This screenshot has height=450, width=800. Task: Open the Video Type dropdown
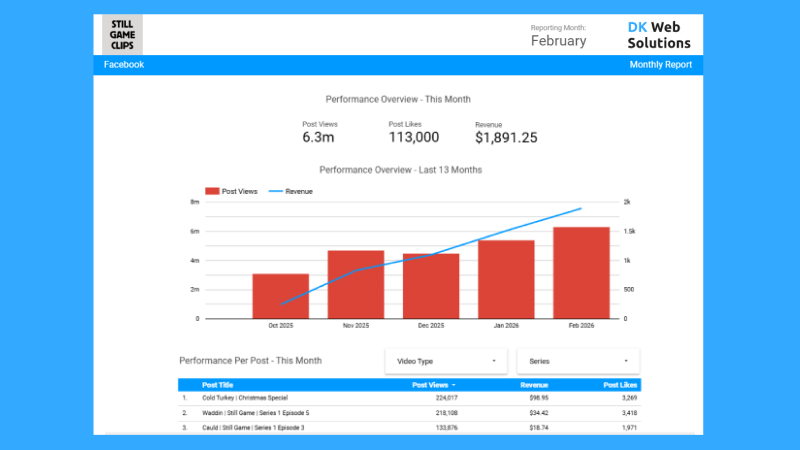pyautogui.click(x=446, y=361)
